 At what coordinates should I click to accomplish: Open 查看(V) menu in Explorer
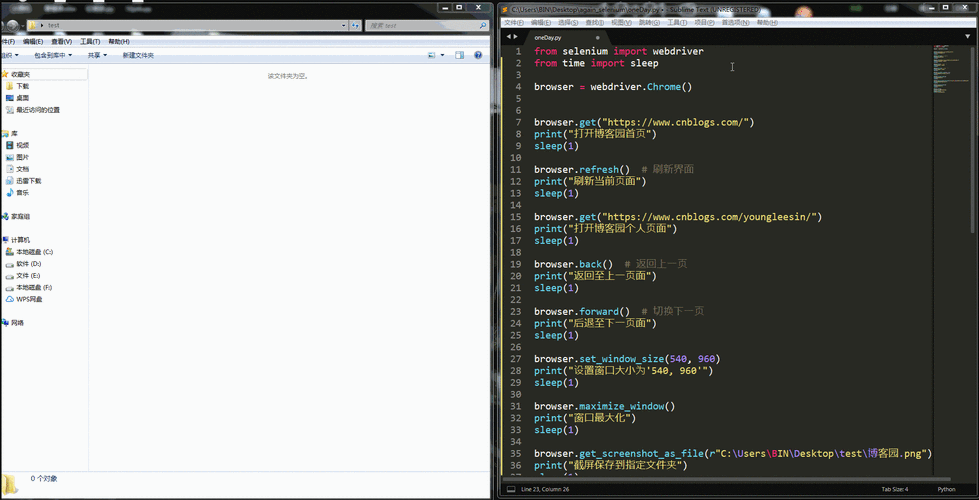pos(61,42)
